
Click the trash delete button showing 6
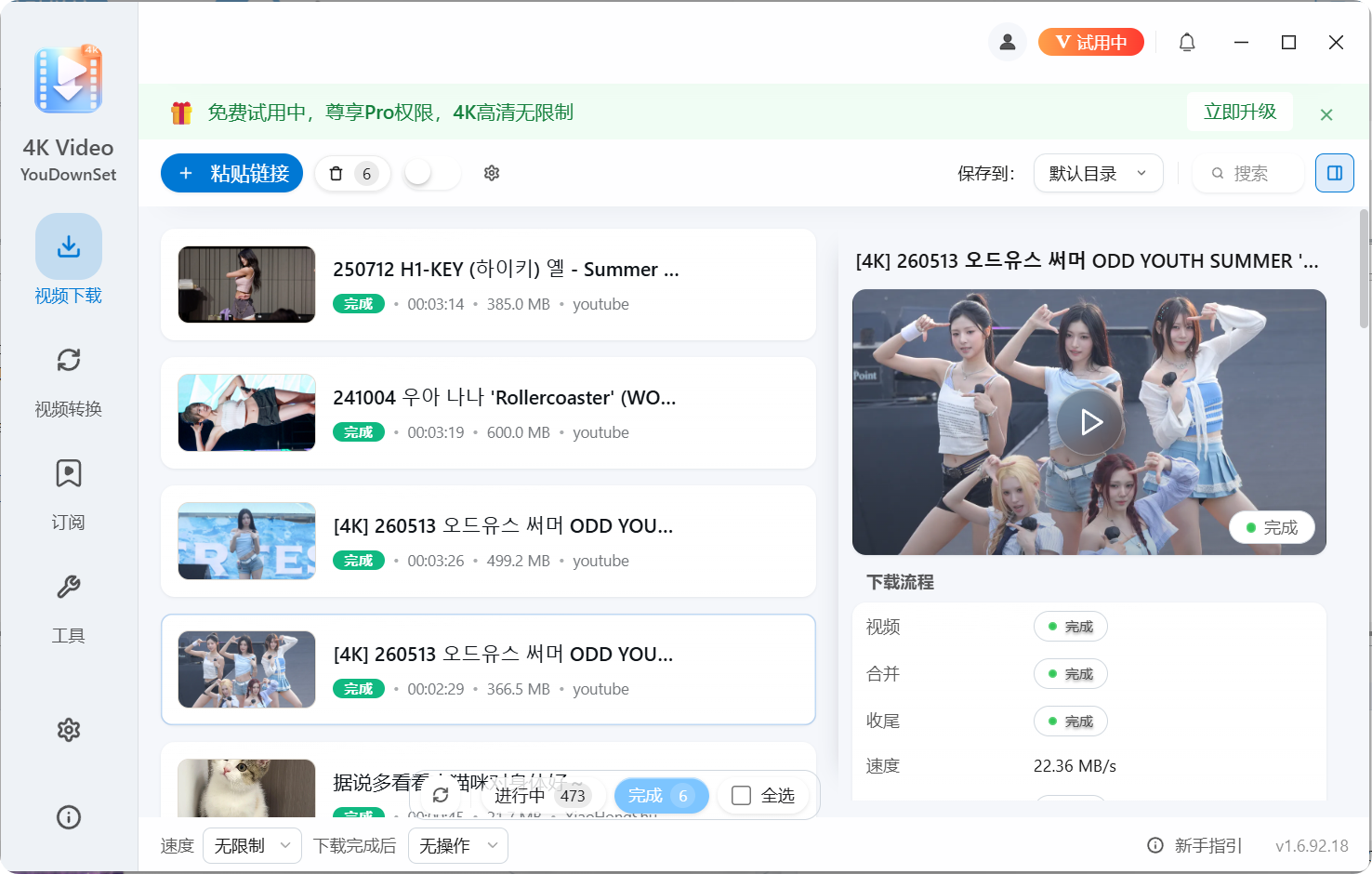[353, 173]
